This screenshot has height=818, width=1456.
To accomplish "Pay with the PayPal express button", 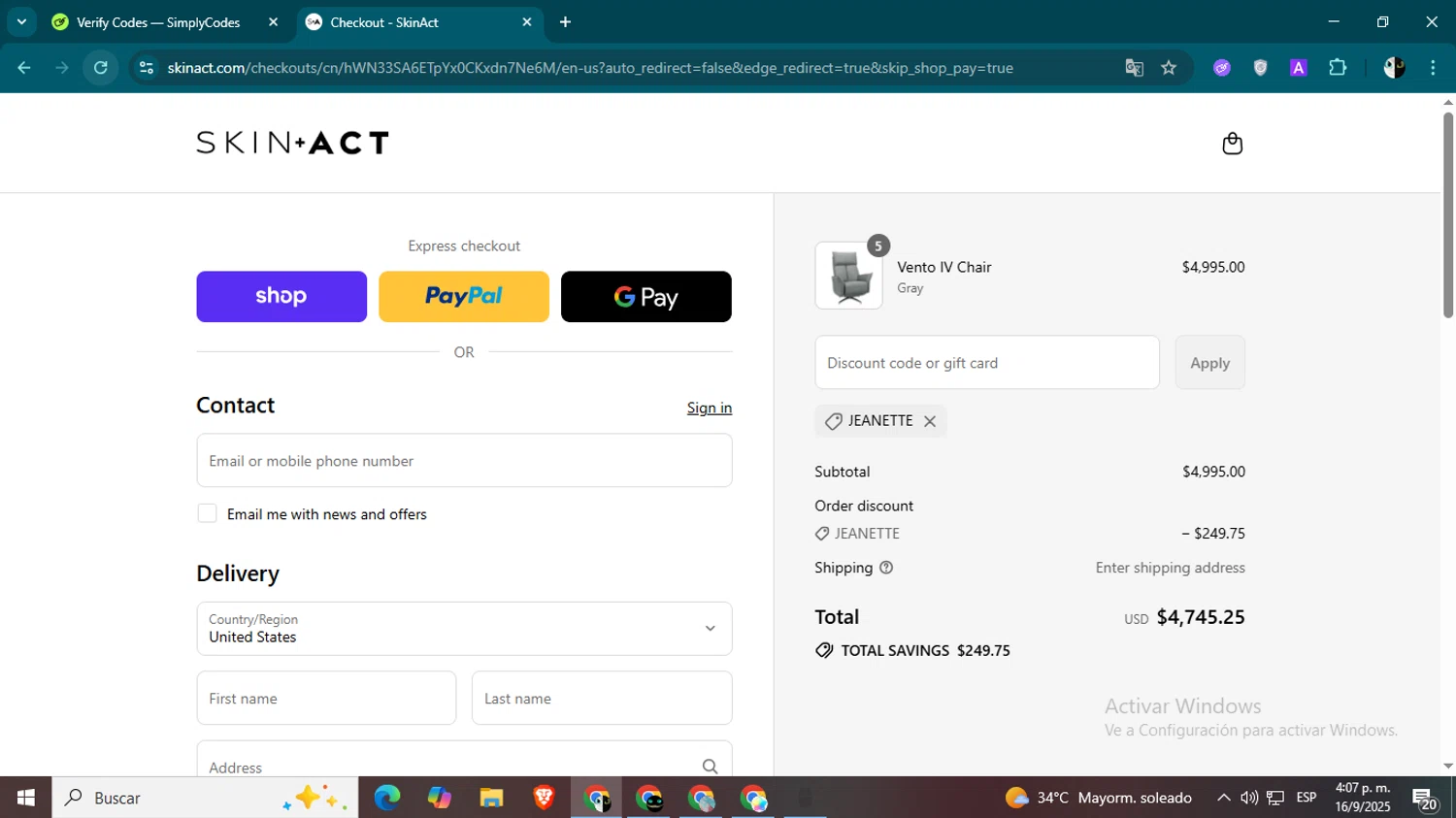I will coord(464,297).
